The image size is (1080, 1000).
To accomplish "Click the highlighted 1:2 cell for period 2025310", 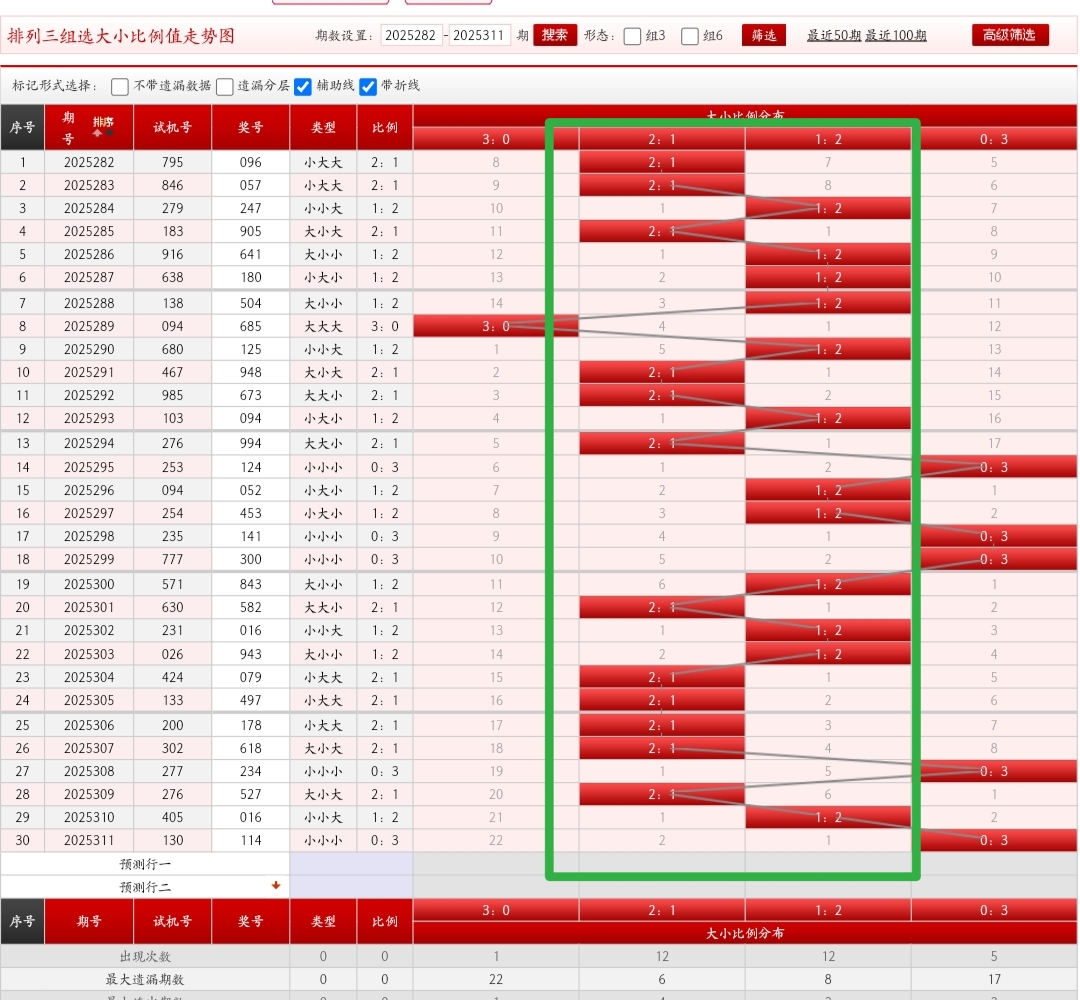I will [x=828, y=817].
